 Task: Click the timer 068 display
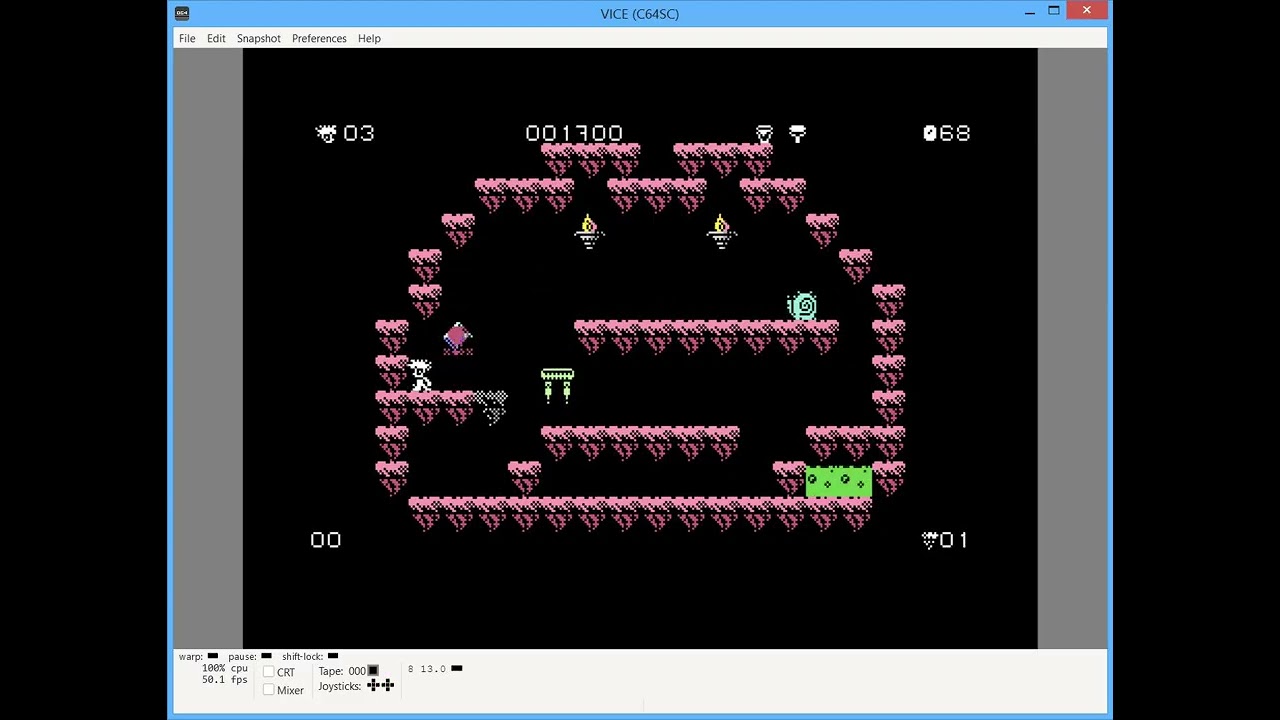click(946, 133)
